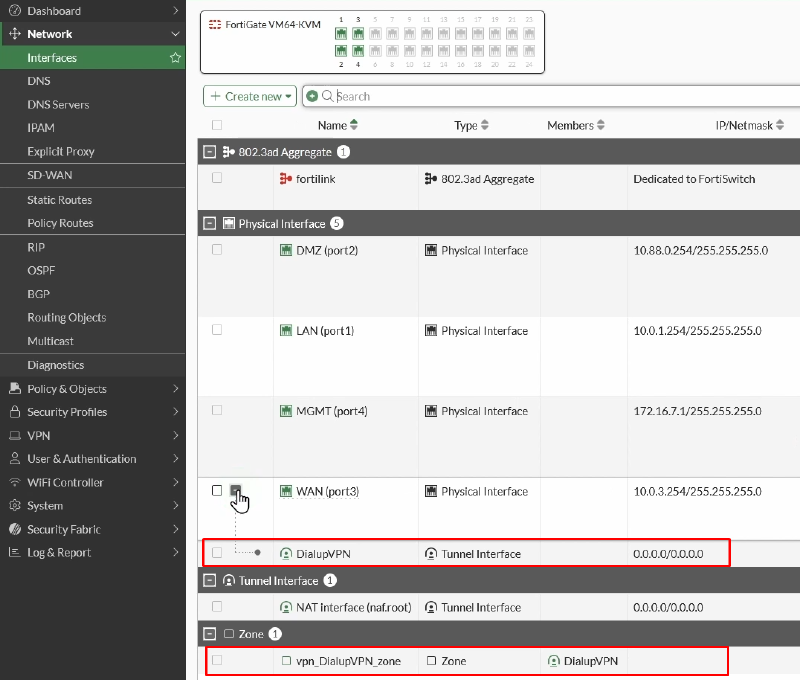Screen dimensions: 800x680
Task: Open the SD-WAN page
Action: [x=49, y=175]
